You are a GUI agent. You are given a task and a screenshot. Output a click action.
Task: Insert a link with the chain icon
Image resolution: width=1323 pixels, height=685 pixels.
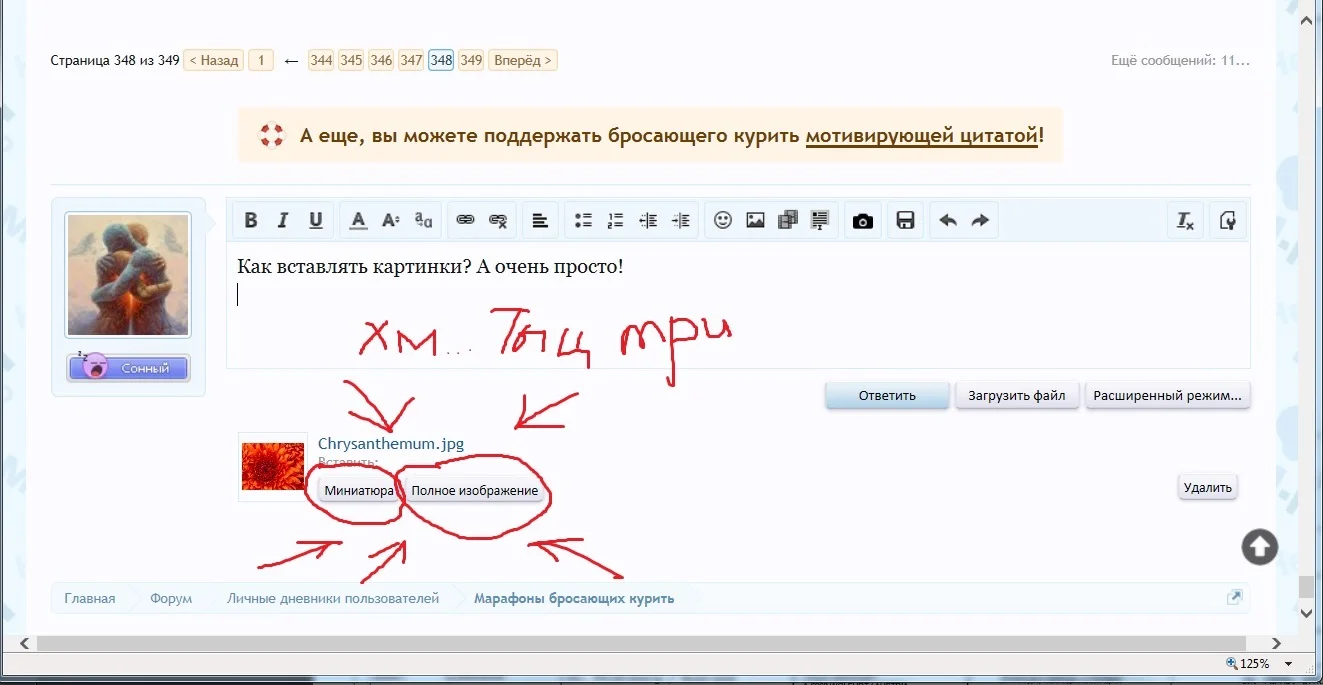(x=465, y=220)
